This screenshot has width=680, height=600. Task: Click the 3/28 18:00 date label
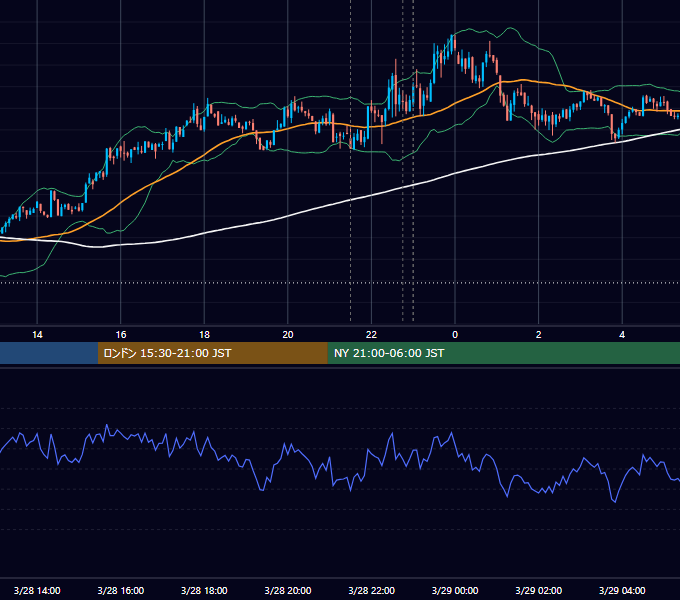tap(204, 590)
